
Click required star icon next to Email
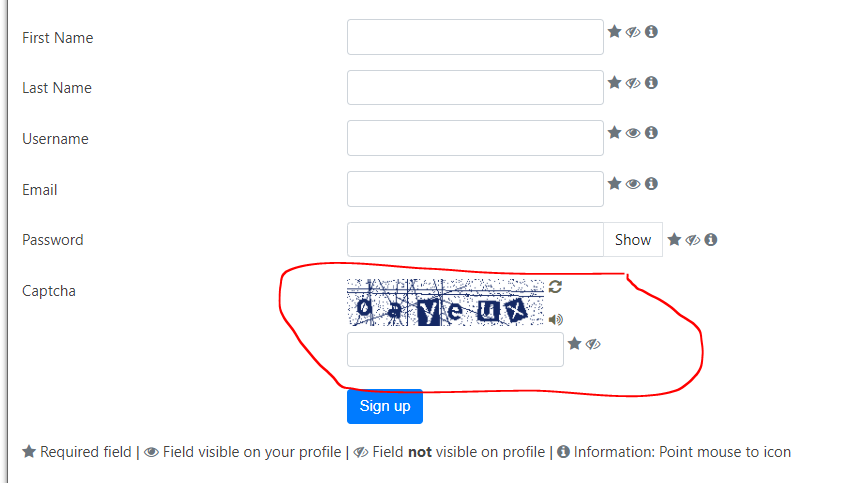click(x=614, y=183)
